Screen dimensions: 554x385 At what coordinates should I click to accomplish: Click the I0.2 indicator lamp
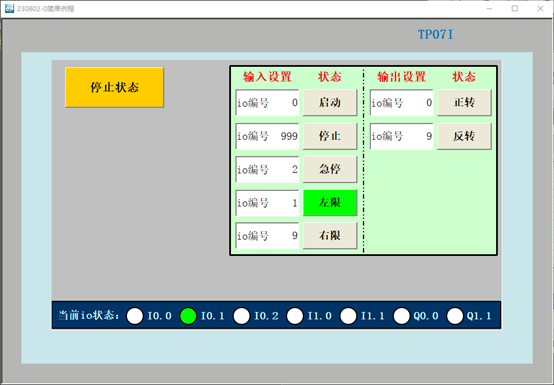click(242, 316)
